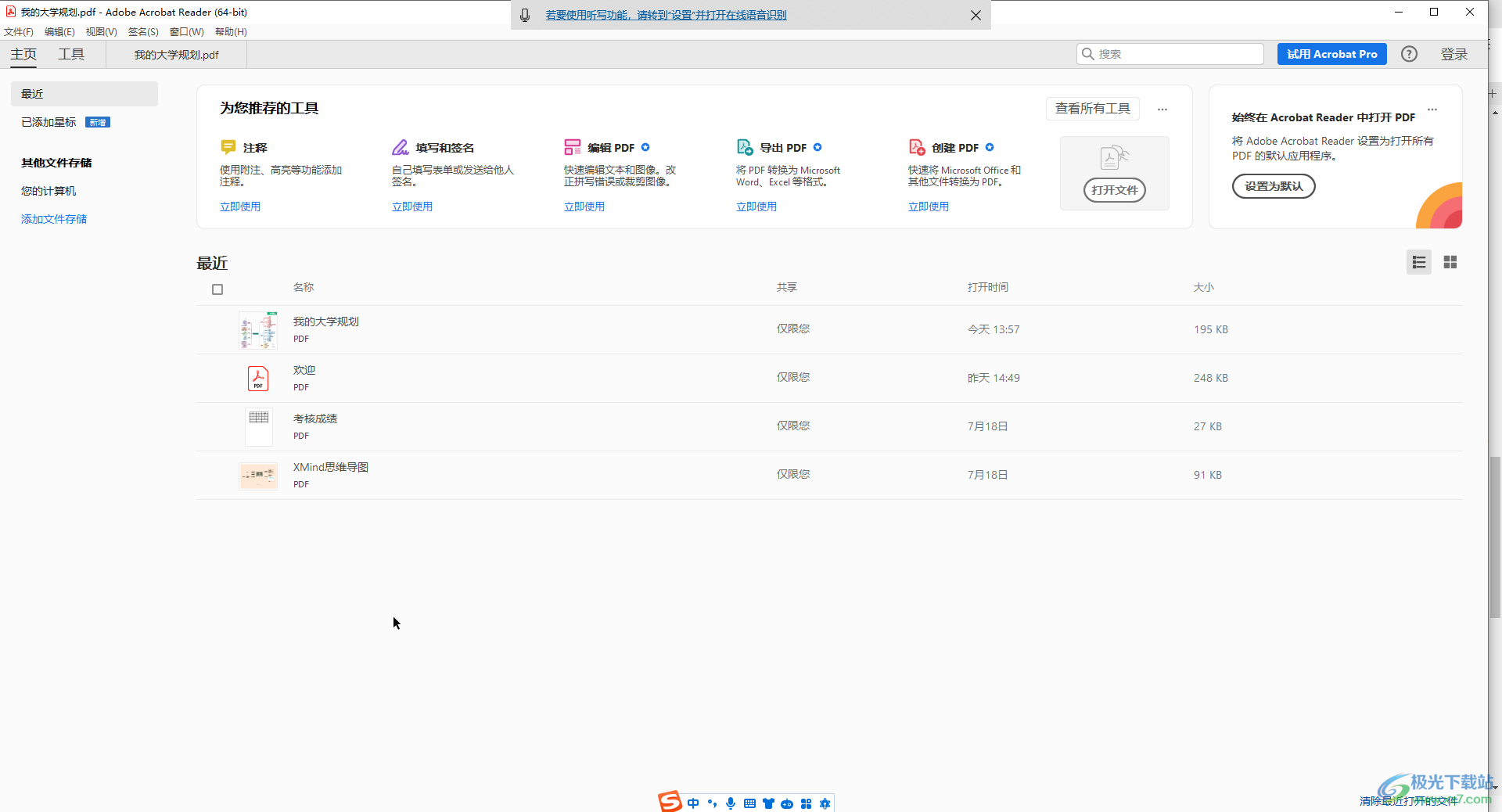Click the 打开文件 button

1115,190
